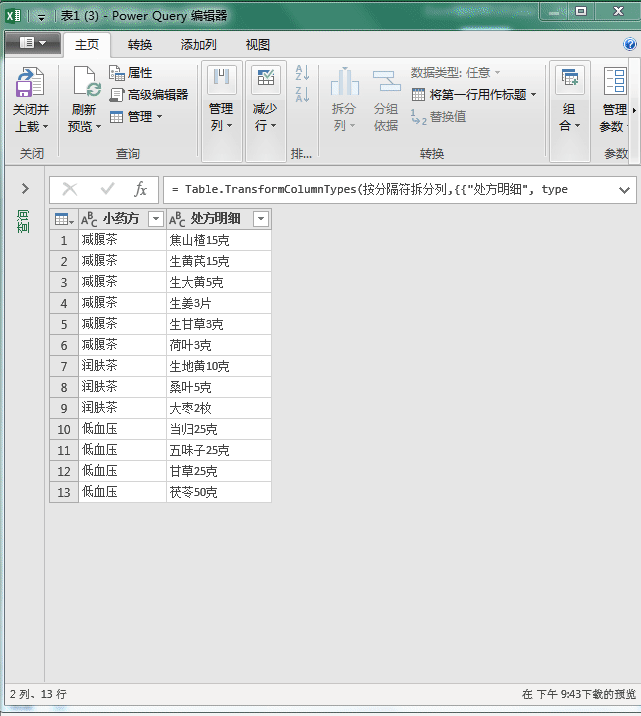Click the 减少行 reduce rows icon
Viewport: 641px width, 716px height.
click(x=266, y=79)
